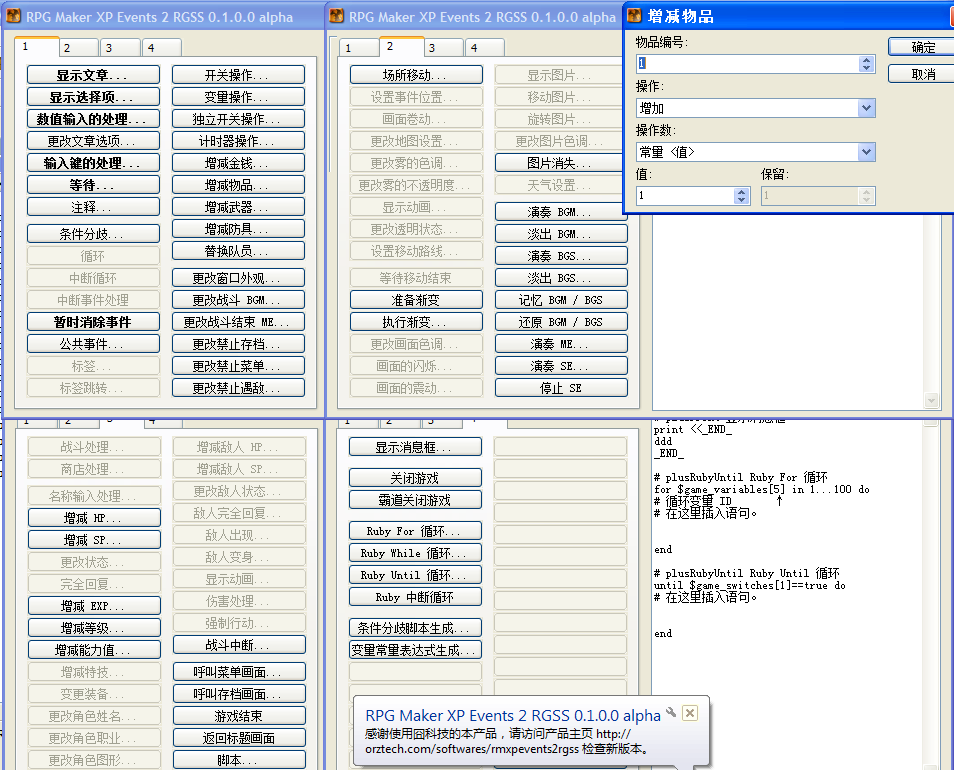Click the 增减物品 dialog title bar icon
This screenshot has width=954, height=770.
click(634, 16)
